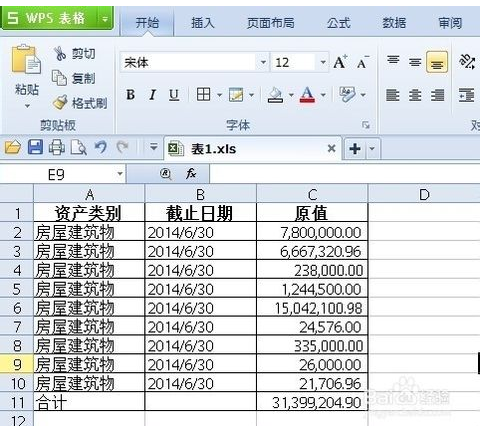The height and width of the screenshot is (426, 480).
Task: Expand the font size 12 dropdown
Action: [x=323, y=62]
